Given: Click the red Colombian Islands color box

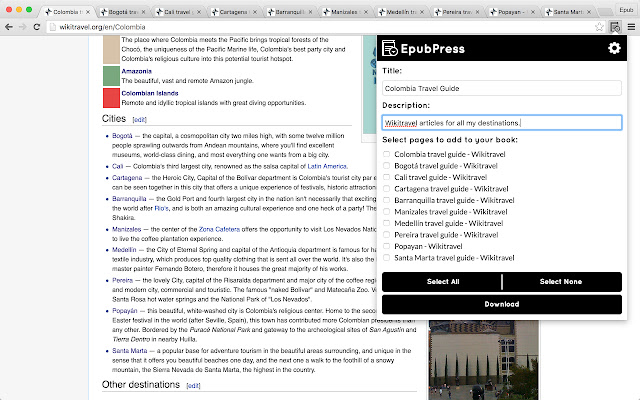Looking at the screenshot, I should (111, 98).
